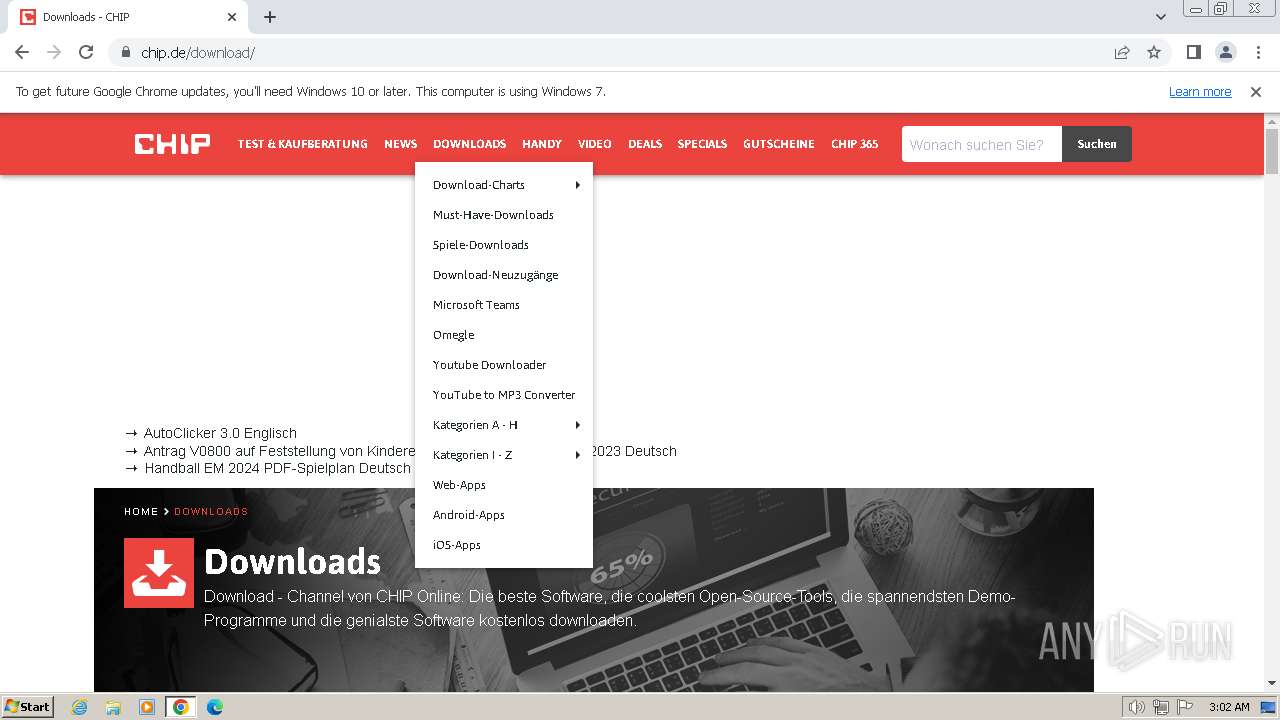
Task: Click the Learn more link
Action: point(1200,91)
